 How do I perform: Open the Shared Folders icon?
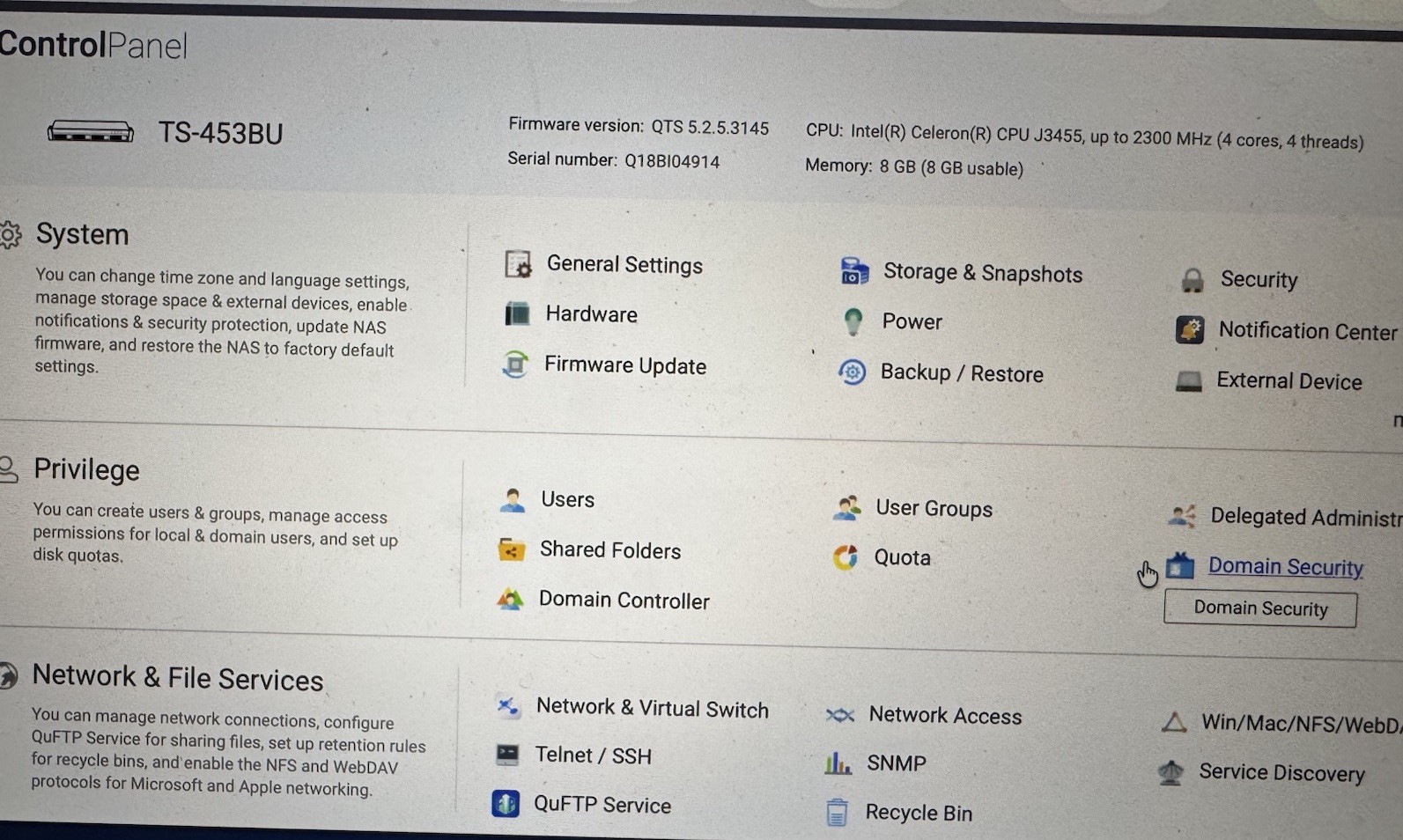511,550
